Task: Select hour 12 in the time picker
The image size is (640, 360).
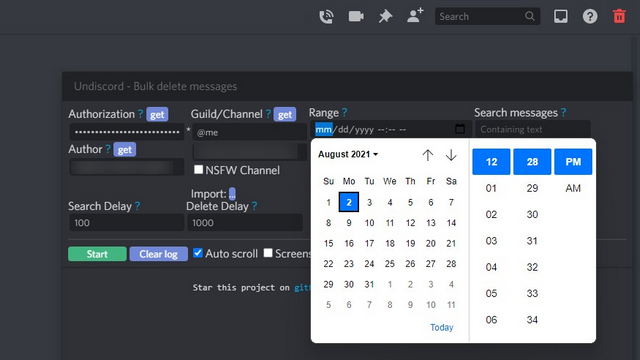Action: [491, 162]
